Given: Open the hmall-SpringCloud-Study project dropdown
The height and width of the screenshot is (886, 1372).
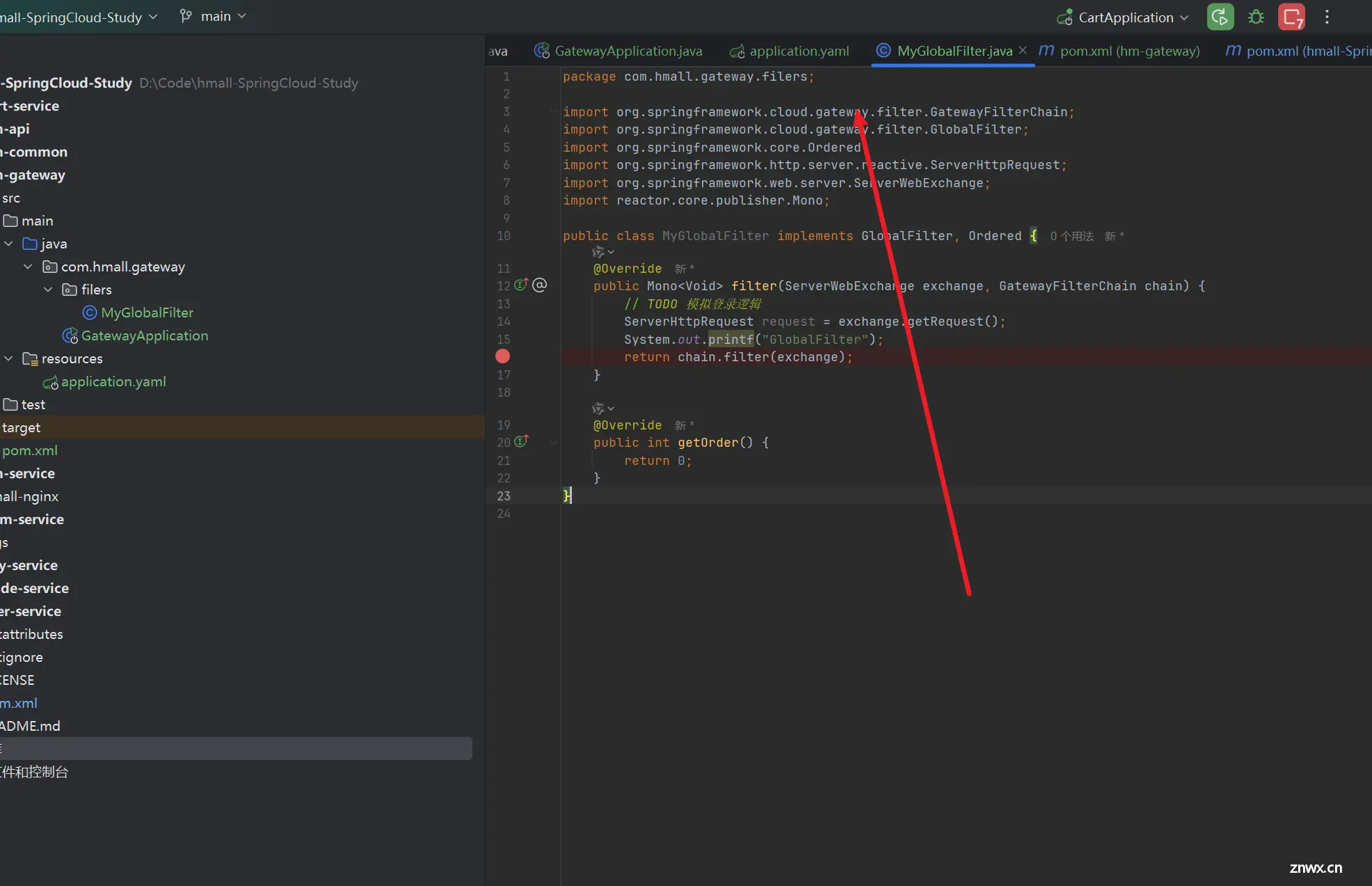Looking at the screenshot, I should point(79,17).
